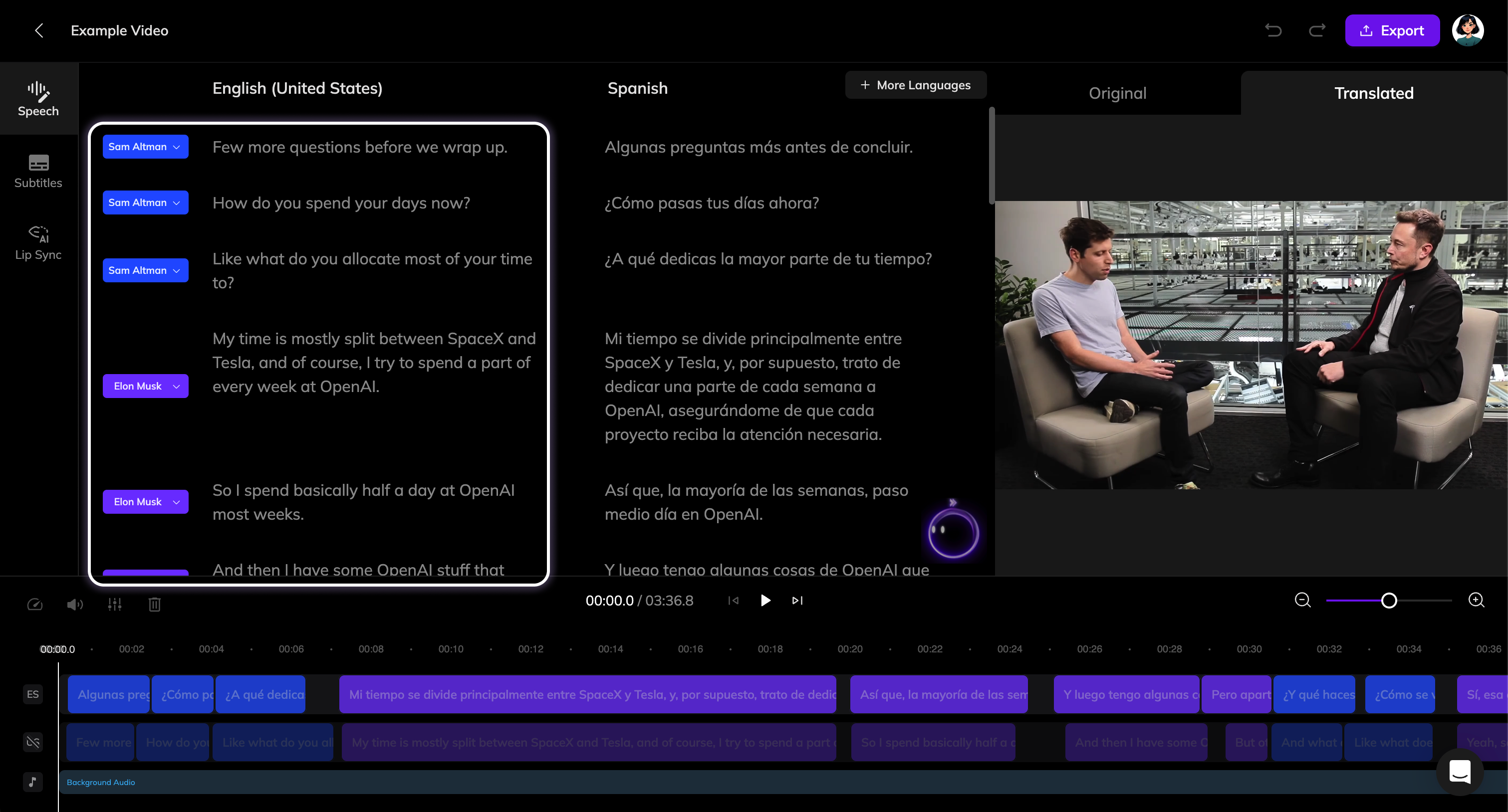Click the Example Video project title

(x=119, y=30)
